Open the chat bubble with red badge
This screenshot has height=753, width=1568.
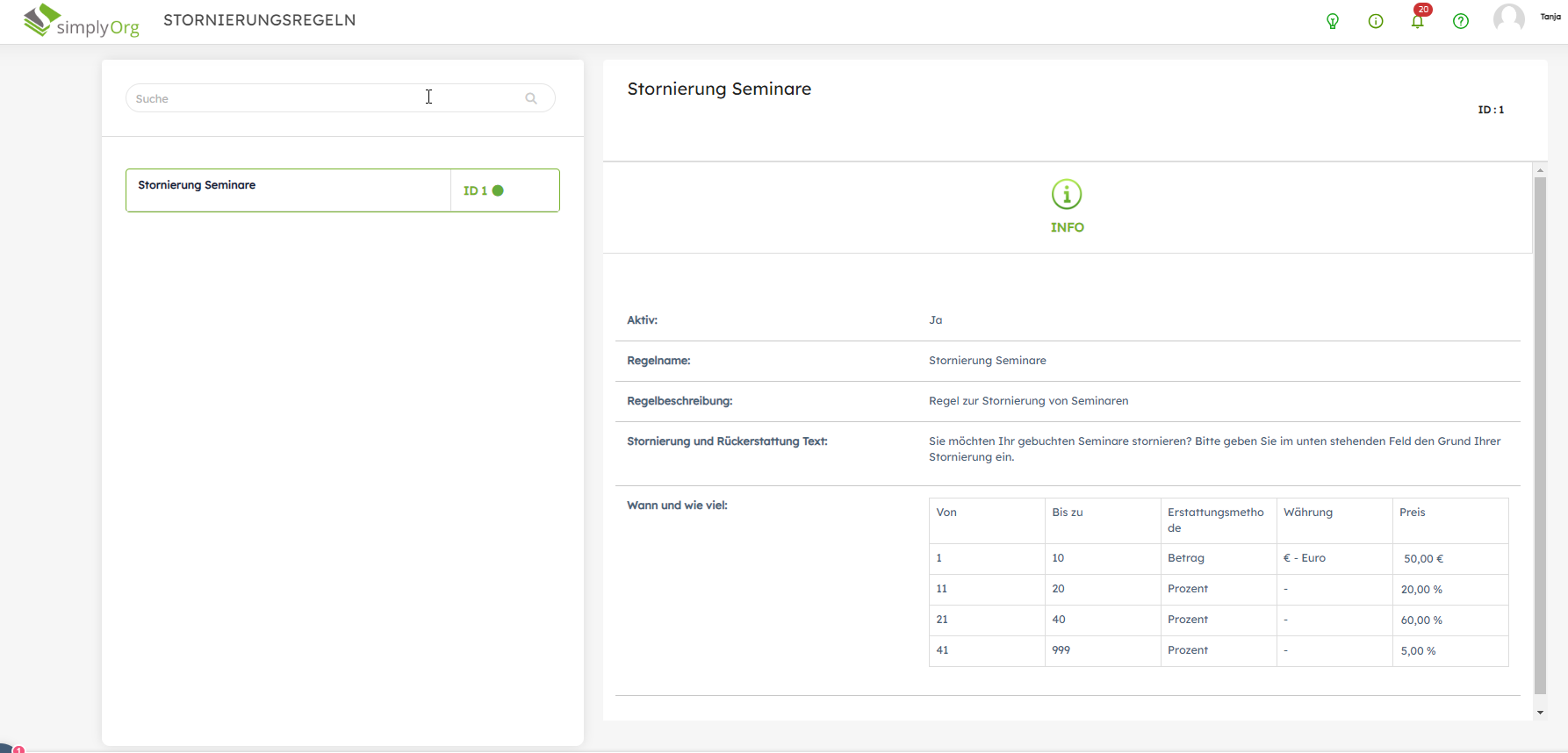(x=9, y=749)
